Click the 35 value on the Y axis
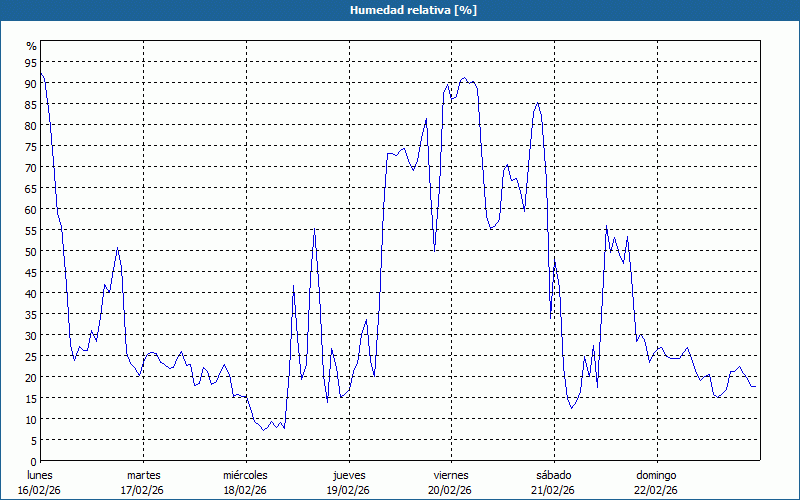Image resolution: width=800 pixels, height=500 pixels. tap(31, 314)
